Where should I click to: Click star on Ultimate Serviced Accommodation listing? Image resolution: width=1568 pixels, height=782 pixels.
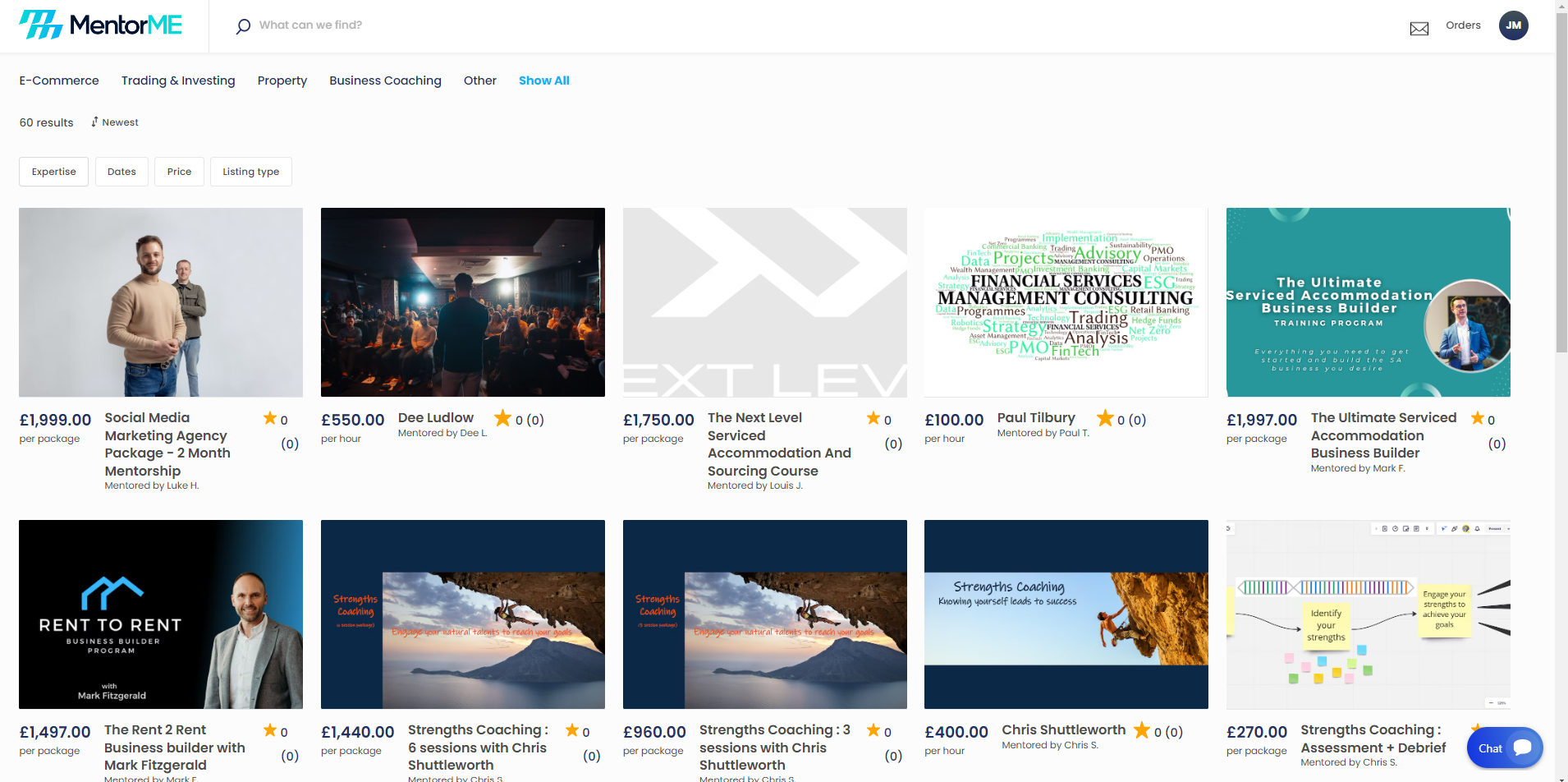click(1478, 418)
